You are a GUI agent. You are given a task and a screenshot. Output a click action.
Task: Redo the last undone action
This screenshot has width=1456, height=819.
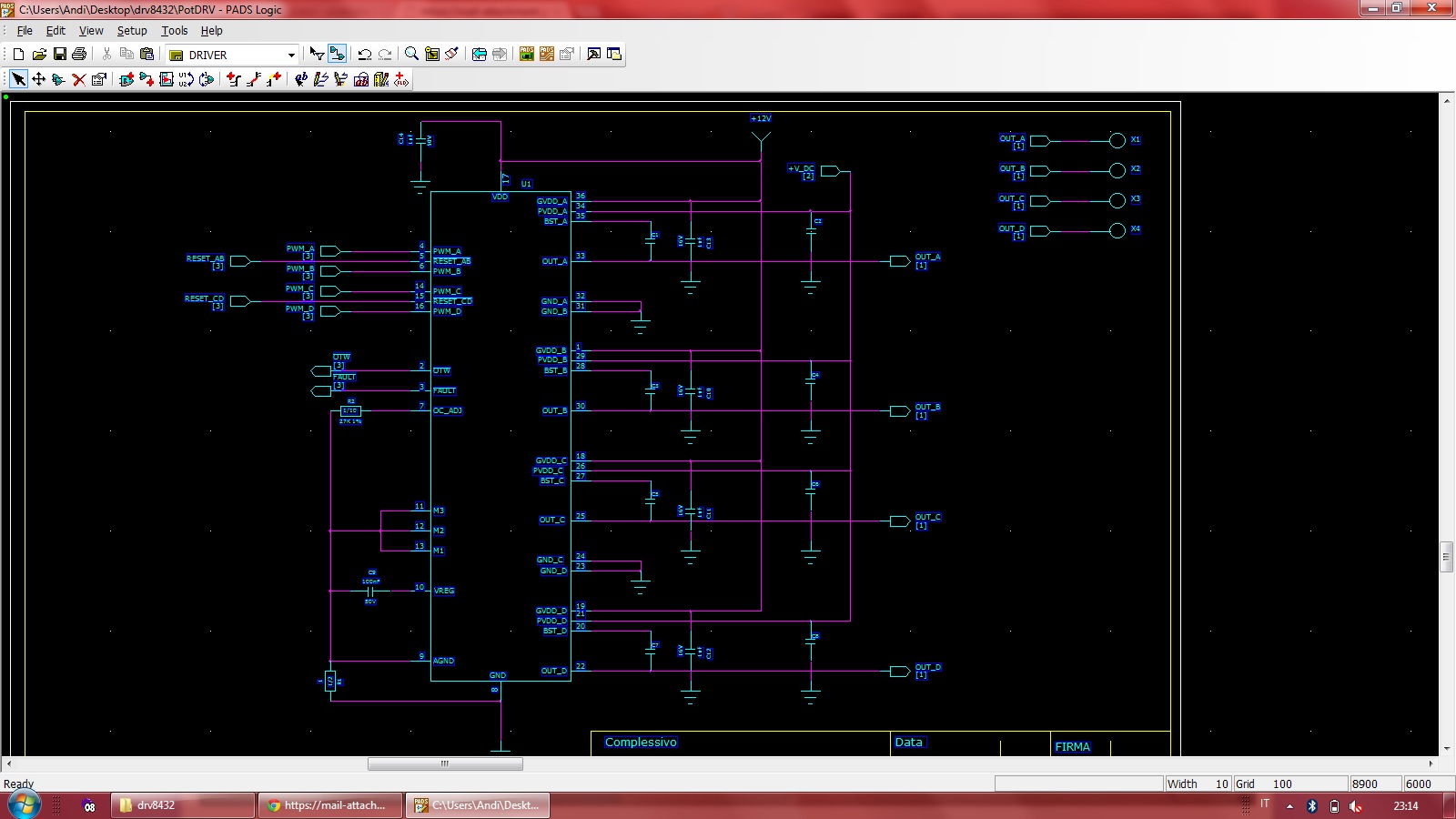point(385,55)
